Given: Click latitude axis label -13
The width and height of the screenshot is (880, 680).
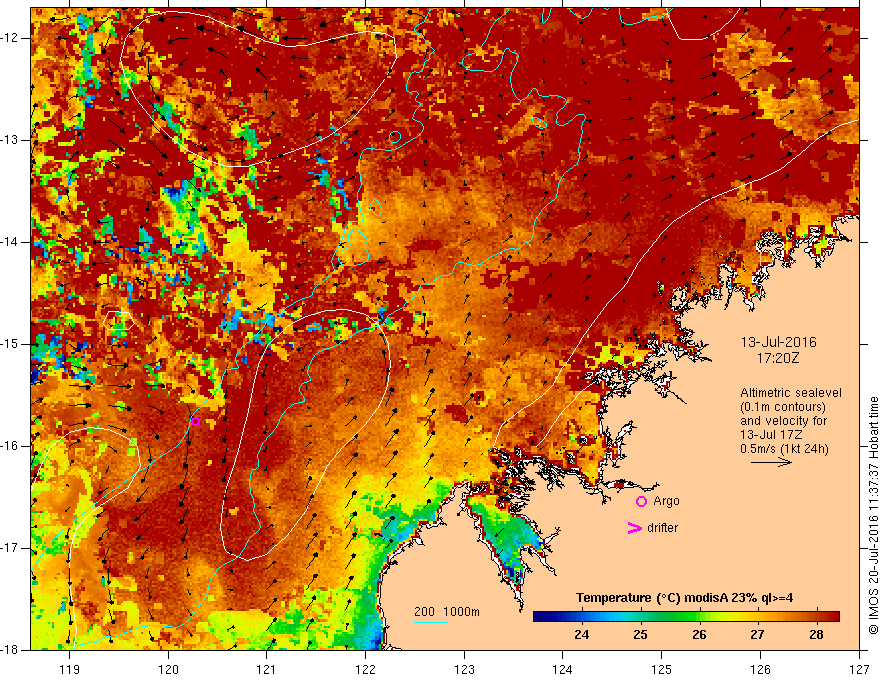Looking at the screenshot, I should (10, 140).
